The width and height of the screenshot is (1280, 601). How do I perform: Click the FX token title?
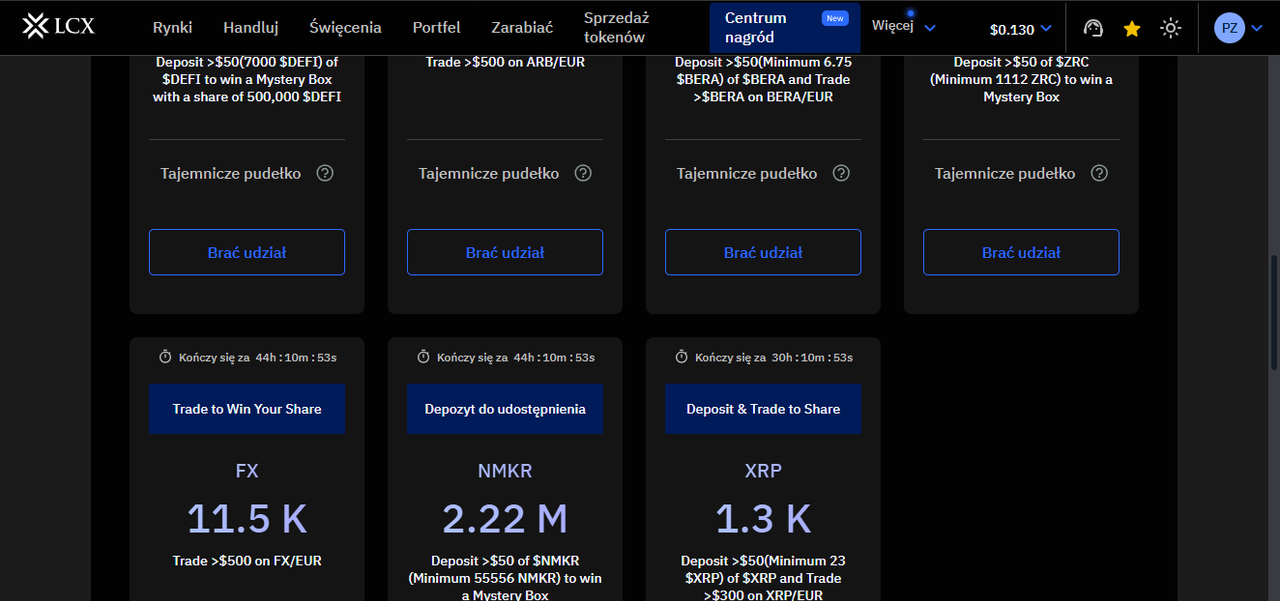(247, 471)
